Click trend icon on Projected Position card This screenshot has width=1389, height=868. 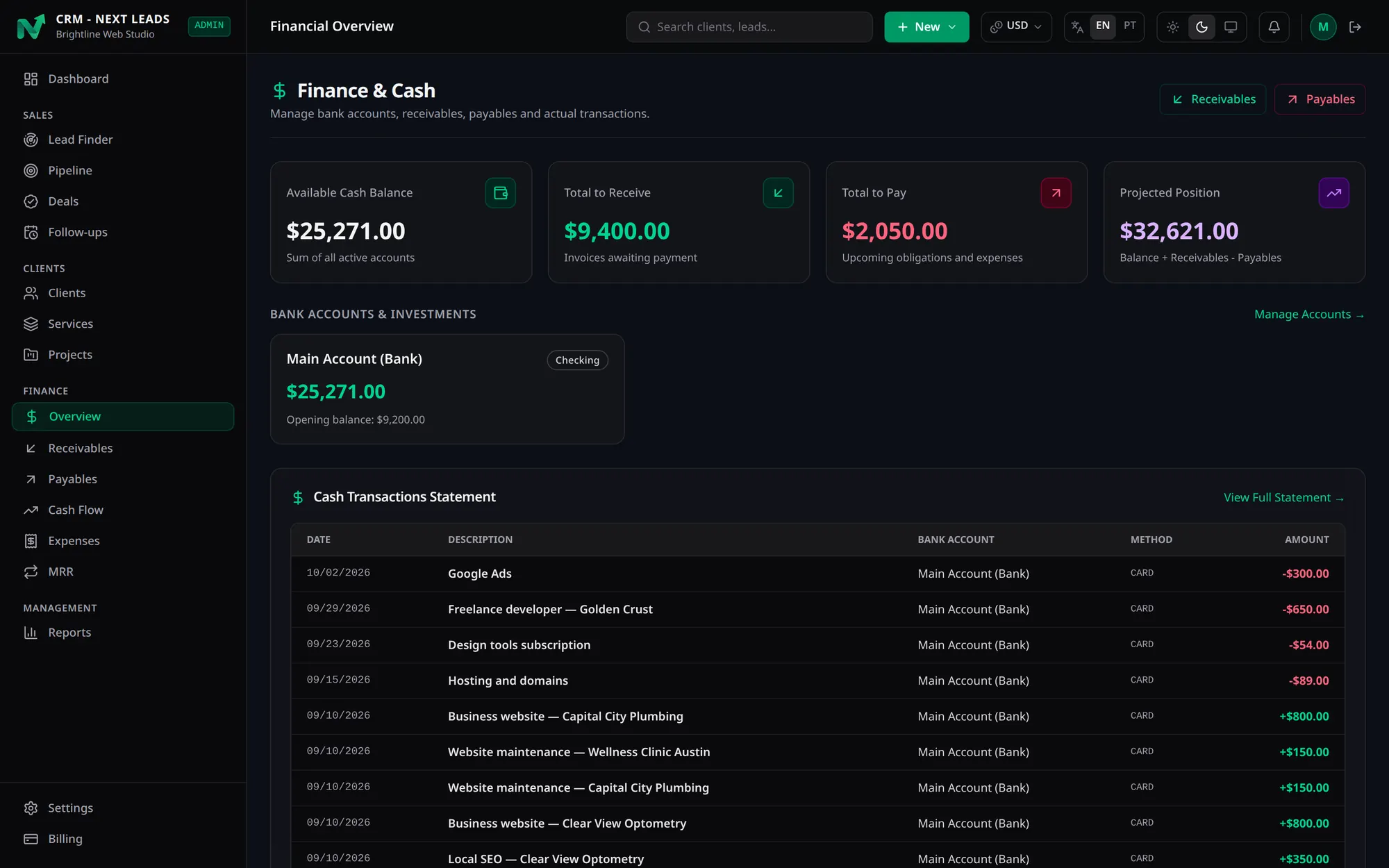point(1333,193)
